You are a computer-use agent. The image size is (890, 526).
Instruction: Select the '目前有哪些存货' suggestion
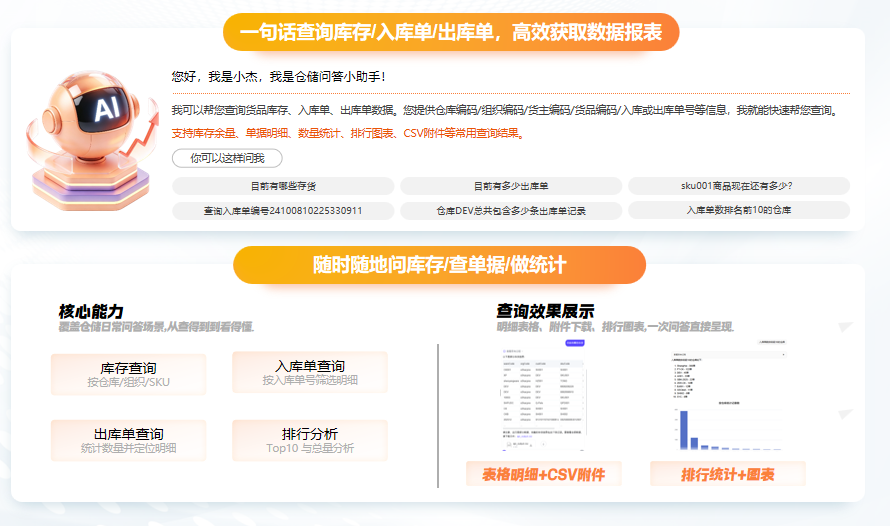283,186
